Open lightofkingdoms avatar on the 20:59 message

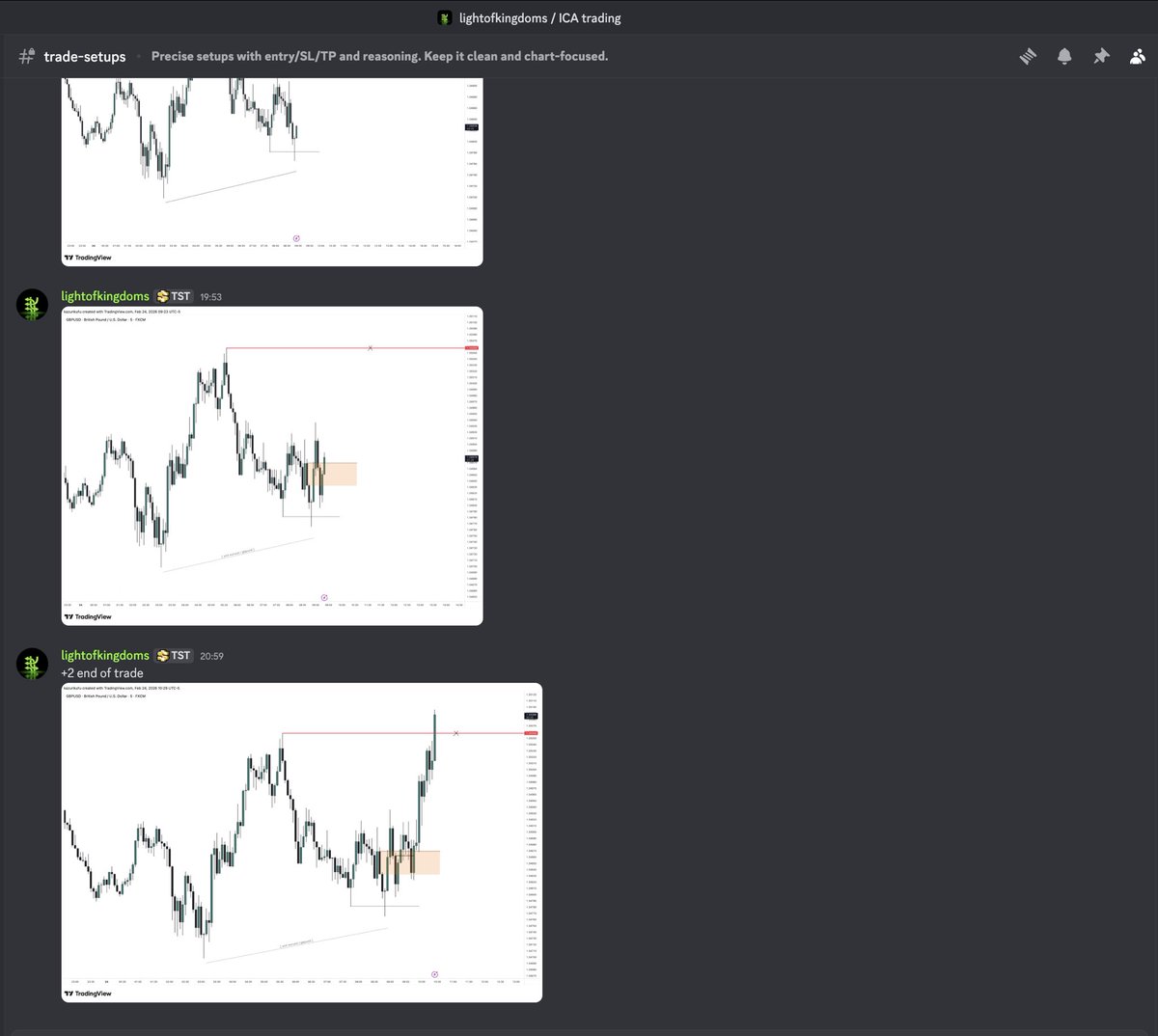pyautogui.click(x=33, y=664)
